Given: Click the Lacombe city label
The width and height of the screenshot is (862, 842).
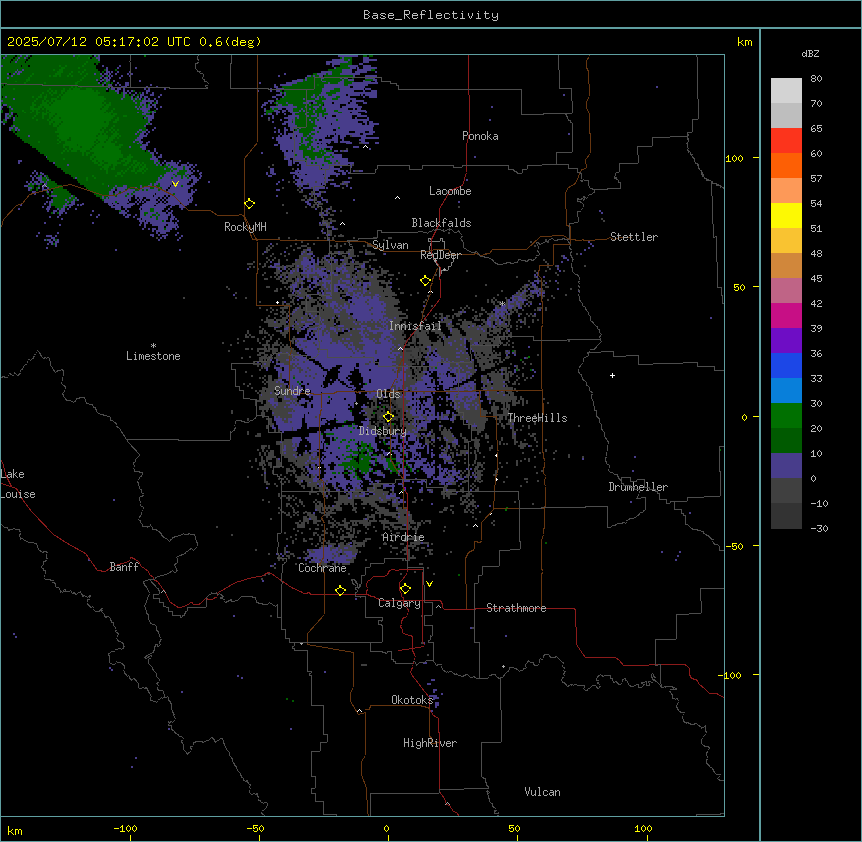Looking at the screenshot, I should pyautogui.click(x=450, y=191).
